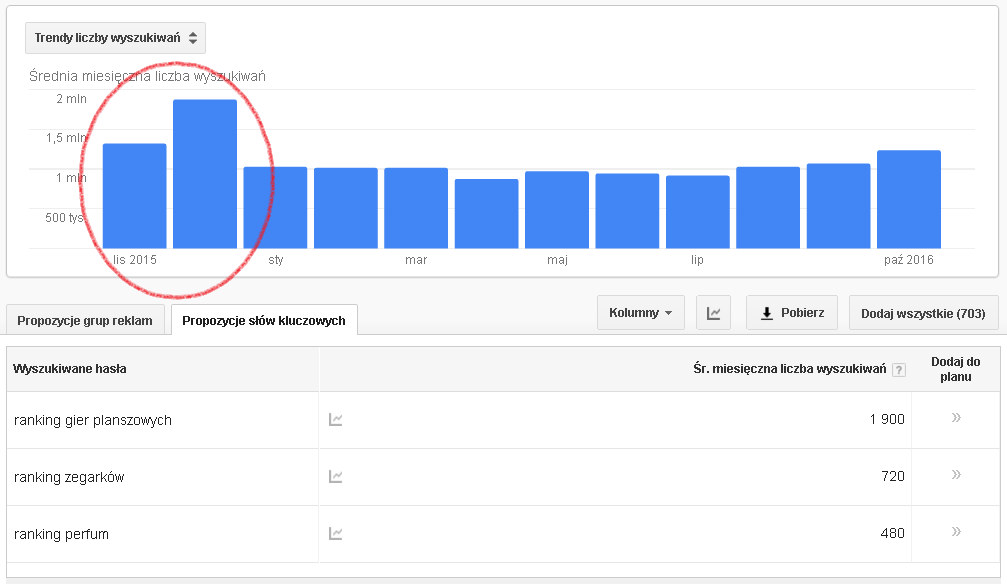Image resolution: width=1007 pixels, height=584 pixels.
Task: Add ranking perfum to plan arrow
Action: 956,531
